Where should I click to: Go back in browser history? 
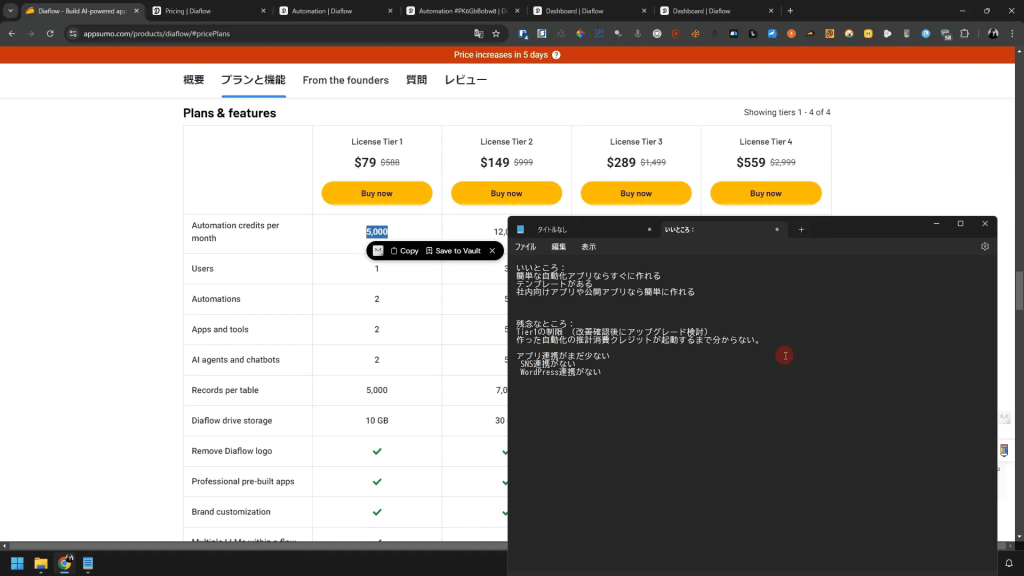click(12, 33)
